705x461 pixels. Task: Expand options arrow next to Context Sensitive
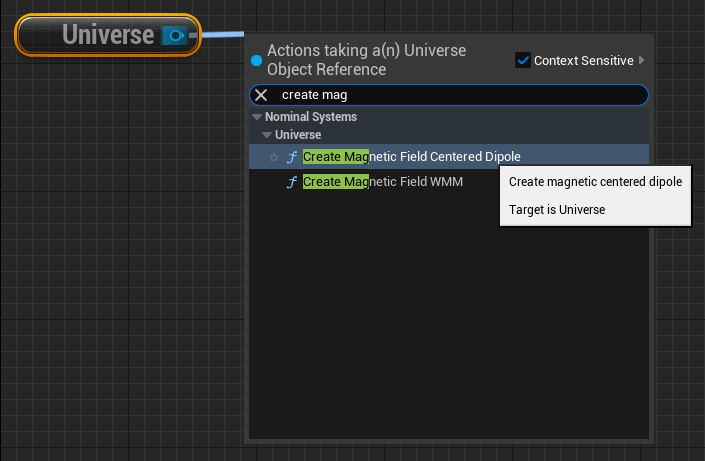(642, 61)
